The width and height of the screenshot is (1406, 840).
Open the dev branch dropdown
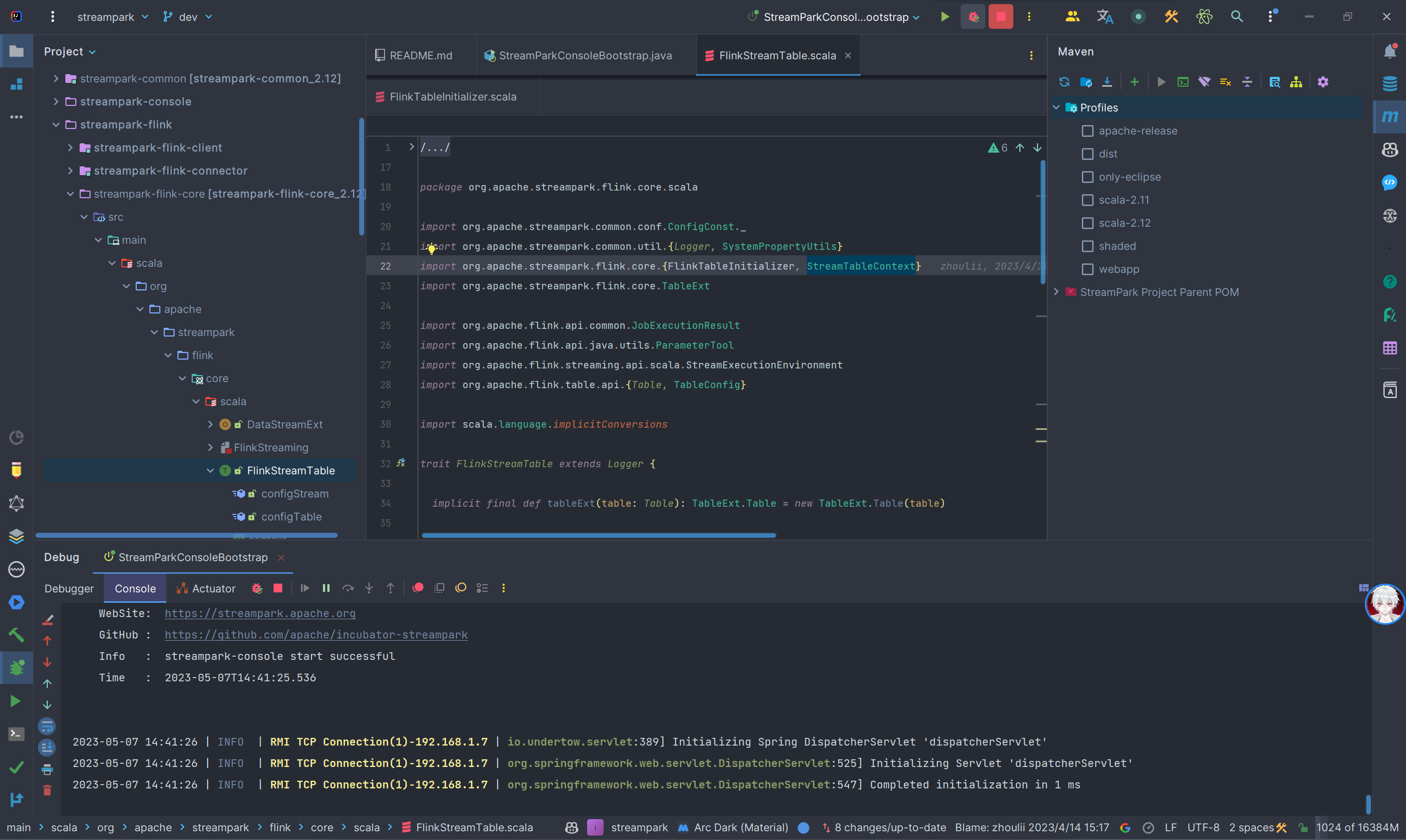coord(187,17)
